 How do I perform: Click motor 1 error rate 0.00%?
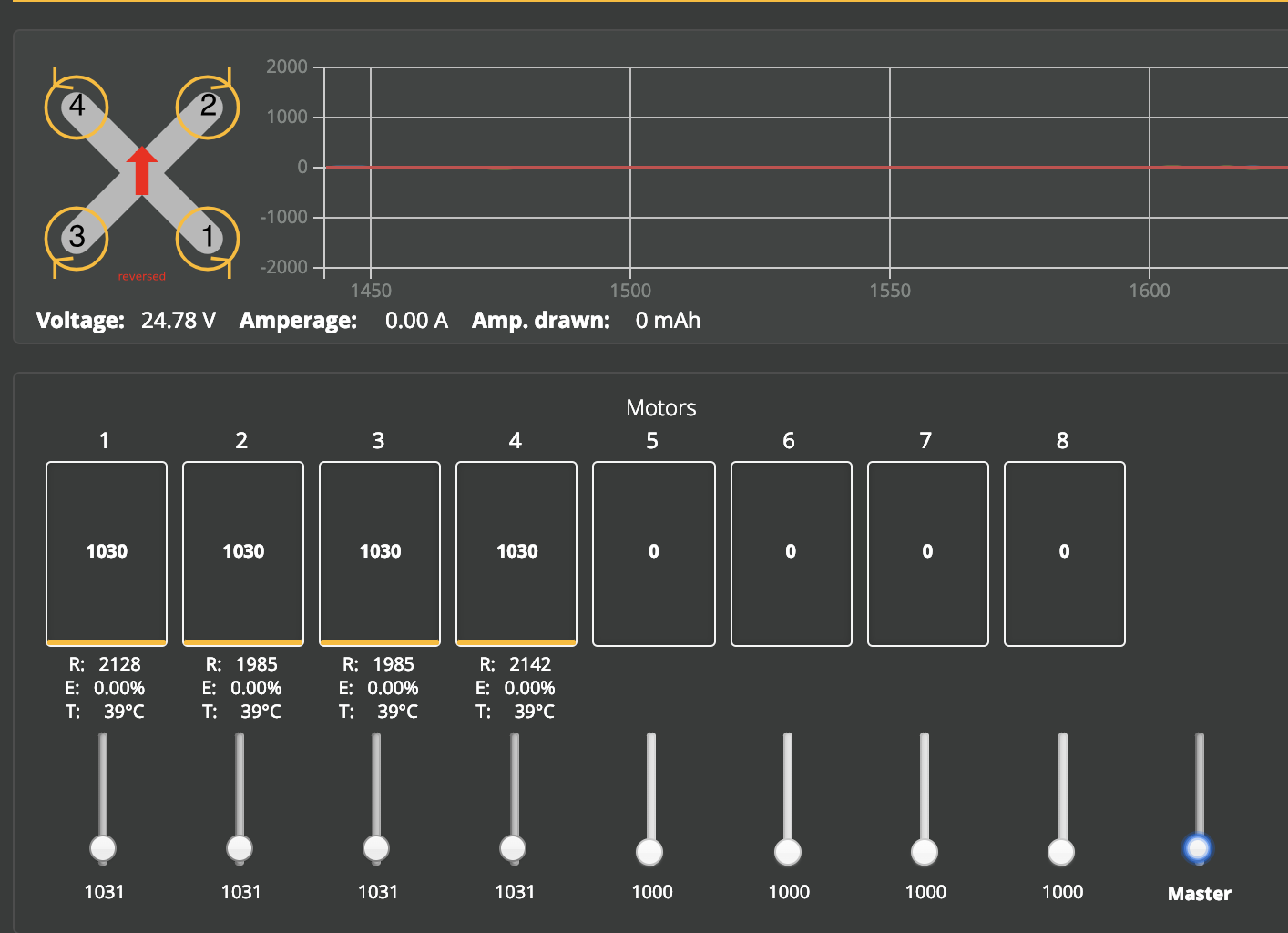119,688
